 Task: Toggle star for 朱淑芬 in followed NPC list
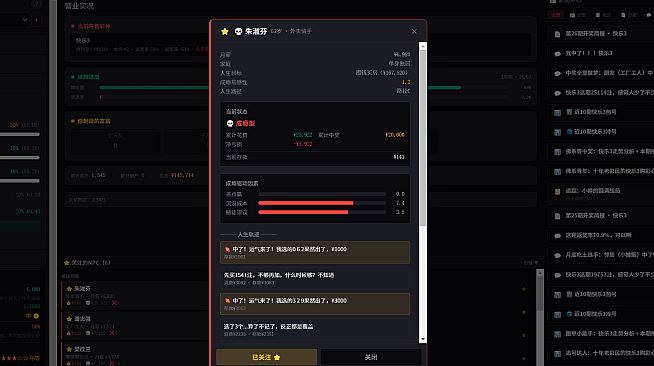69,288
